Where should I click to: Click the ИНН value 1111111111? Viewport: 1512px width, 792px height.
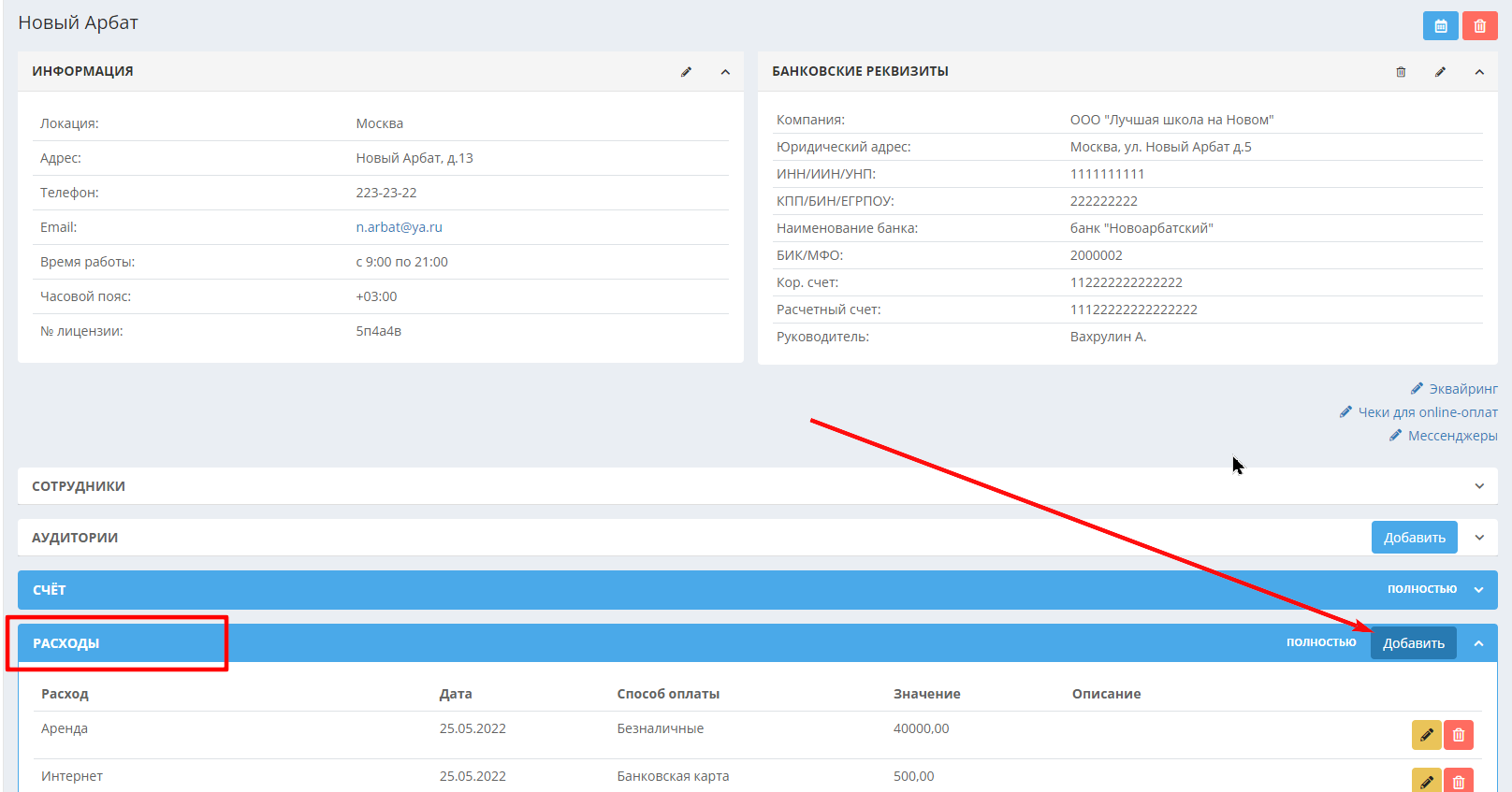[x=1107, y=174]
